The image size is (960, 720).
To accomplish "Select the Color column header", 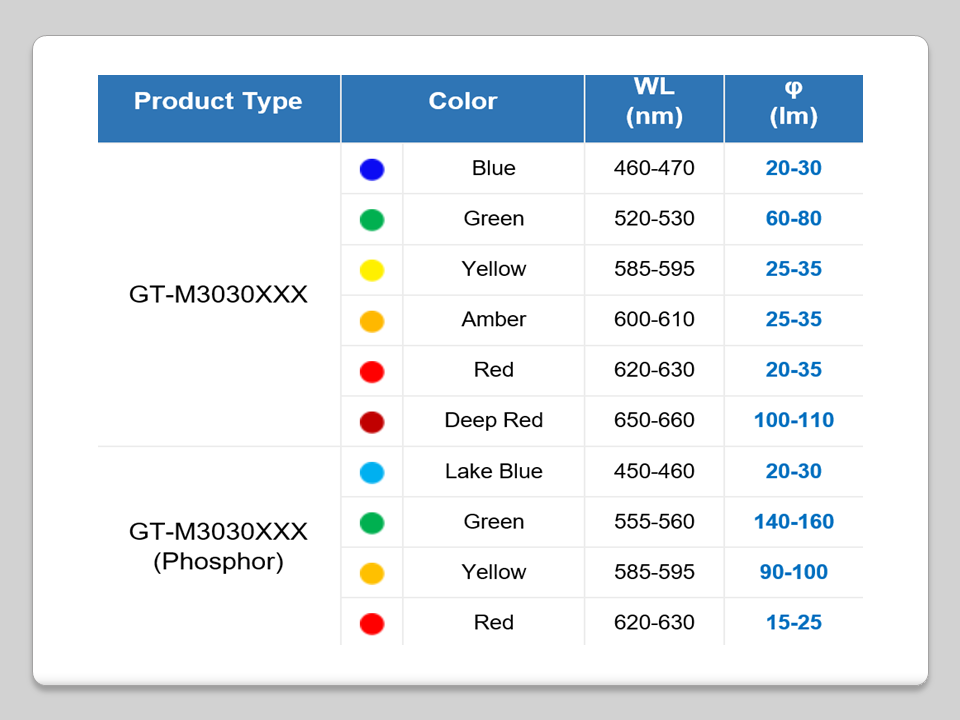I will (462, 101).
